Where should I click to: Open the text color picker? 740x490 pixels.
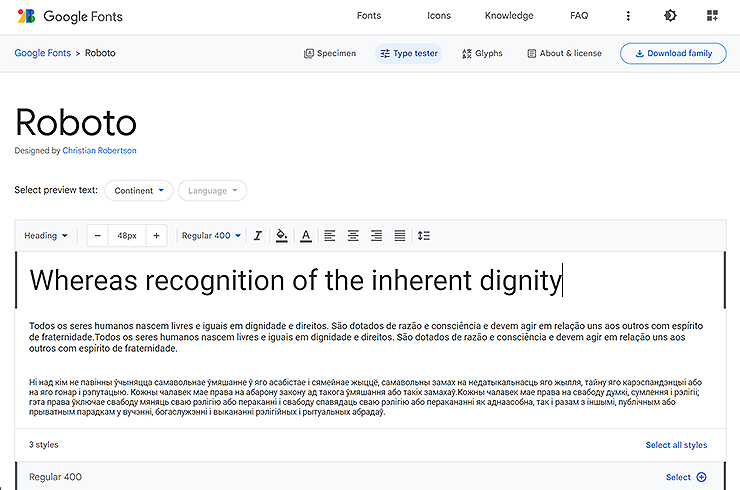[306, 236]
